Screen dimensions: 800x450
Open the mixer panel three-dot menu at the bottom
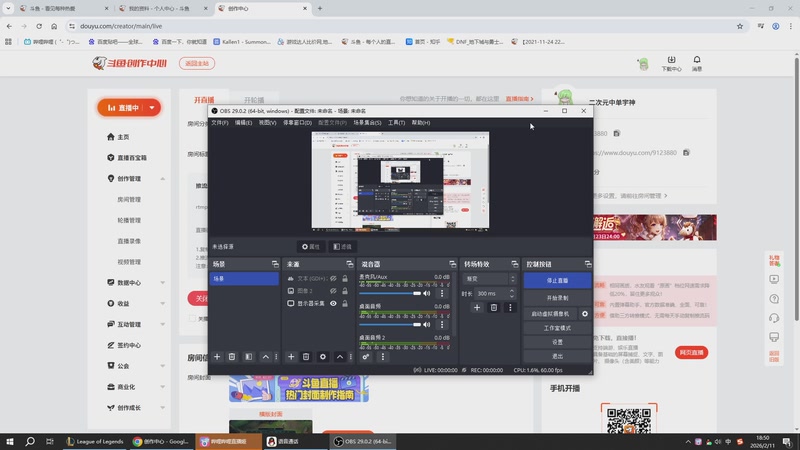click(x=383, y=357)
